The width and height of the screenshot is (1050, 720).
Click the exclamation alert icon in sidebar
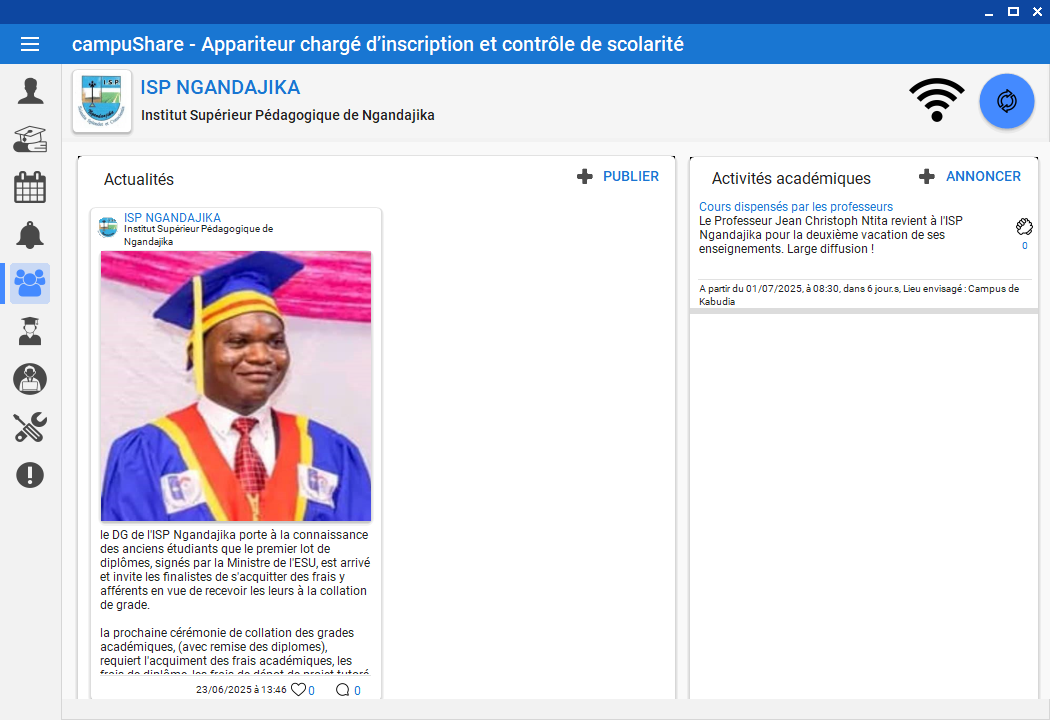tap(30, 475)
